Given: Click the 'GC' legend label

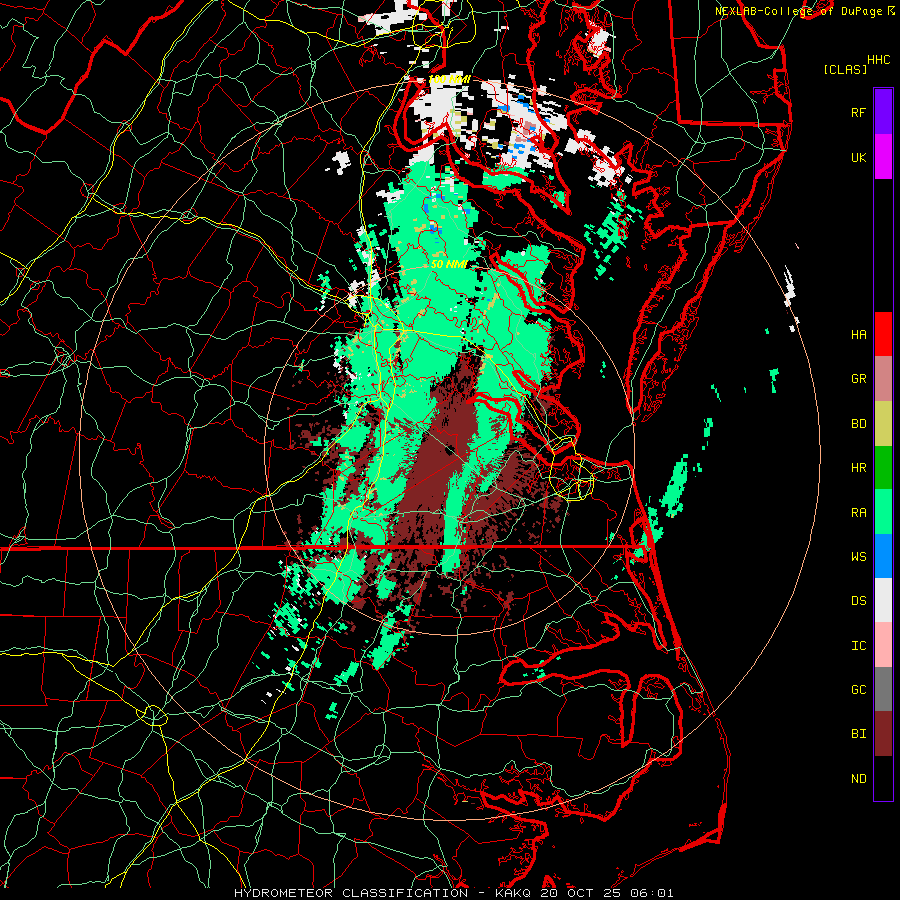Looking at the screenshot, I should 858,690.
